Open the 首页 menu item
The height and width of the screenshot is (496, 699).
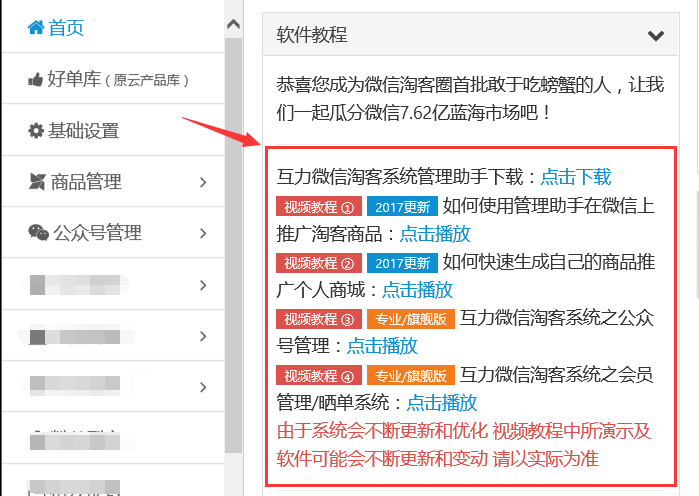[113, 28]
